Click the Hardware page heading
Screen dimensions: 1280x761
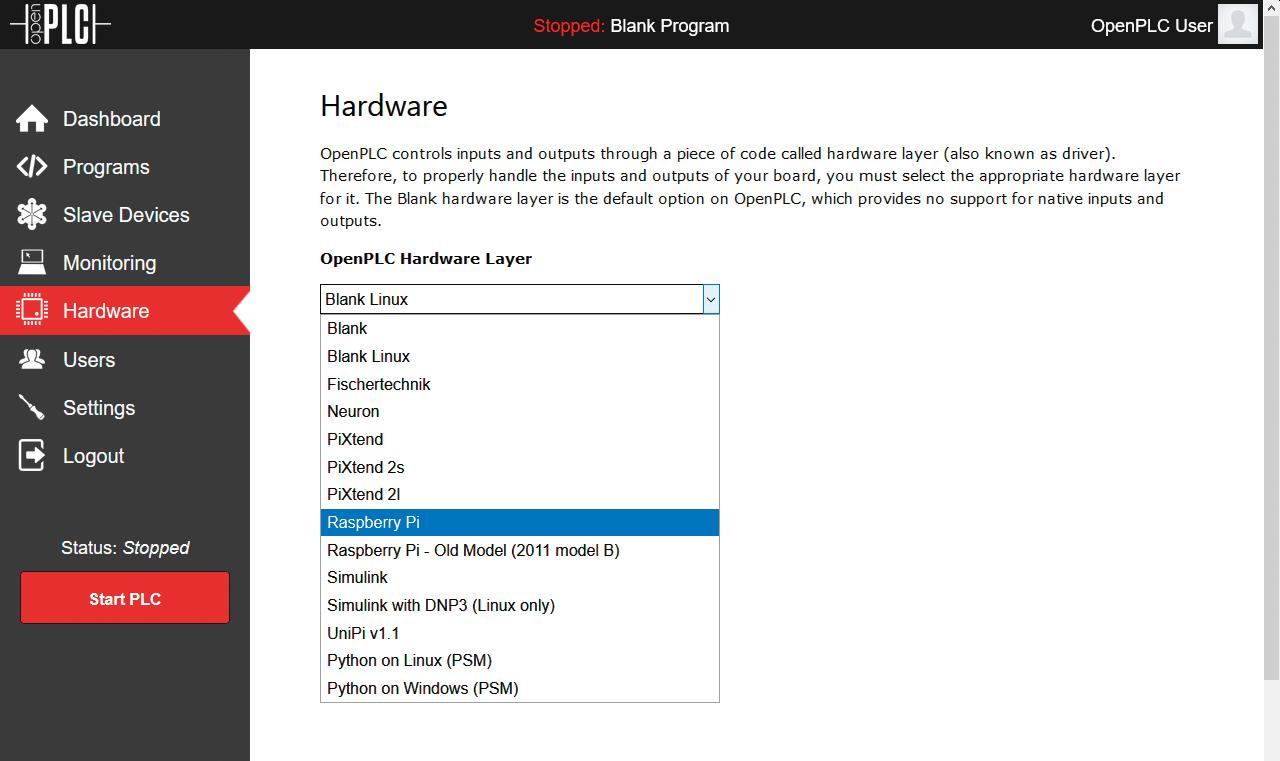click(x=384, y=106)
